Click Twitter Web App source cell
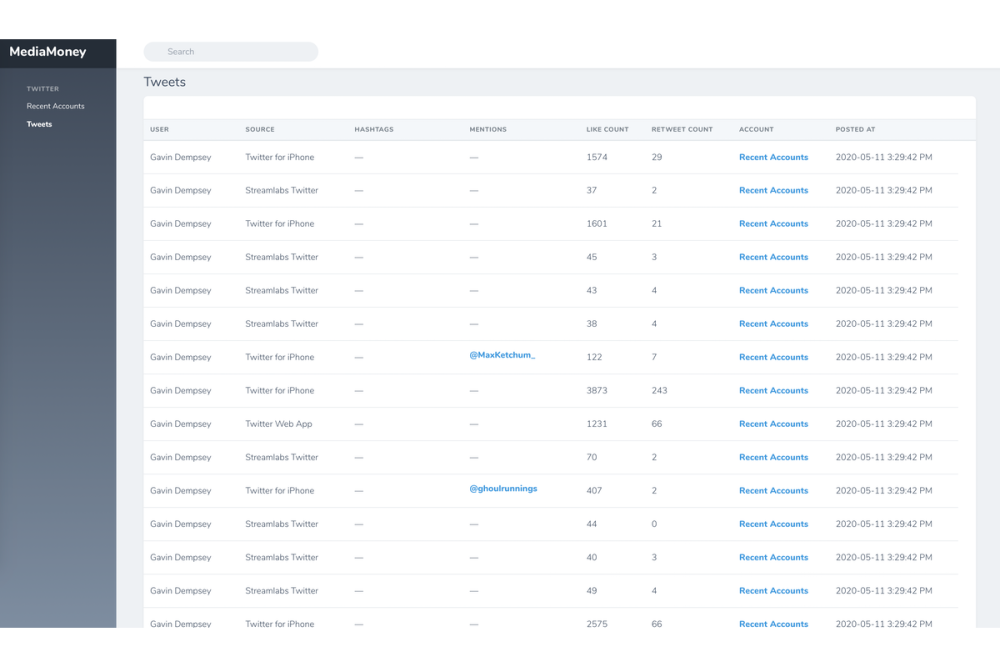The height and width of the screenshot is (667, 1000). point(279,424)
